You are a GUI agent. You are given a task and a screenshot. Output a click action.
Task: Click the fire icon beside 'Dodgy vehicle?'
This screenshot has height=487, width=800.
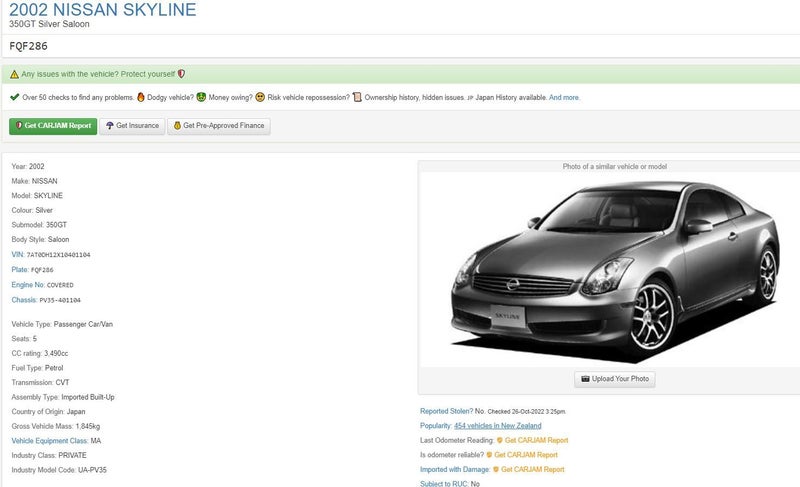point(141,98)
